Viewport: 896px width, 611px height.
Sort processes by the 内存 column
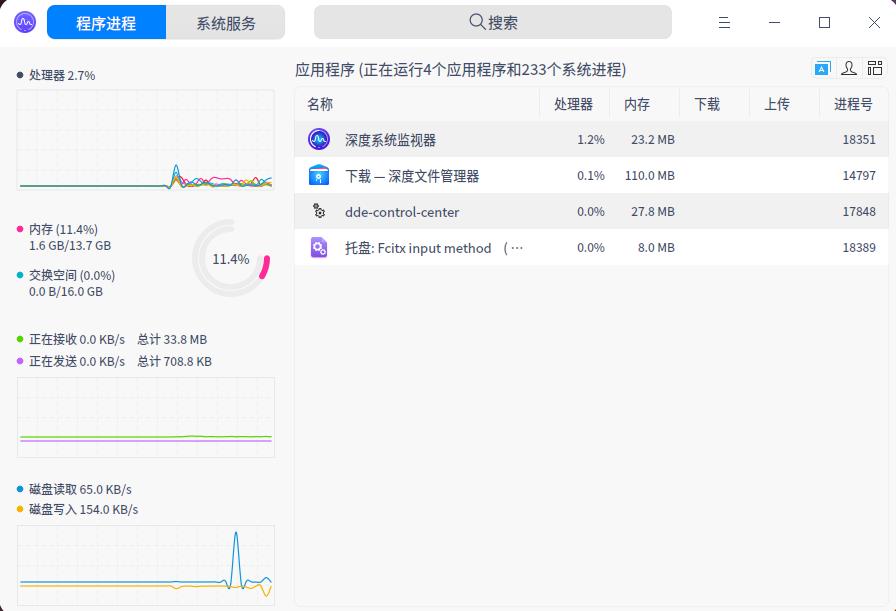point(638,103)
